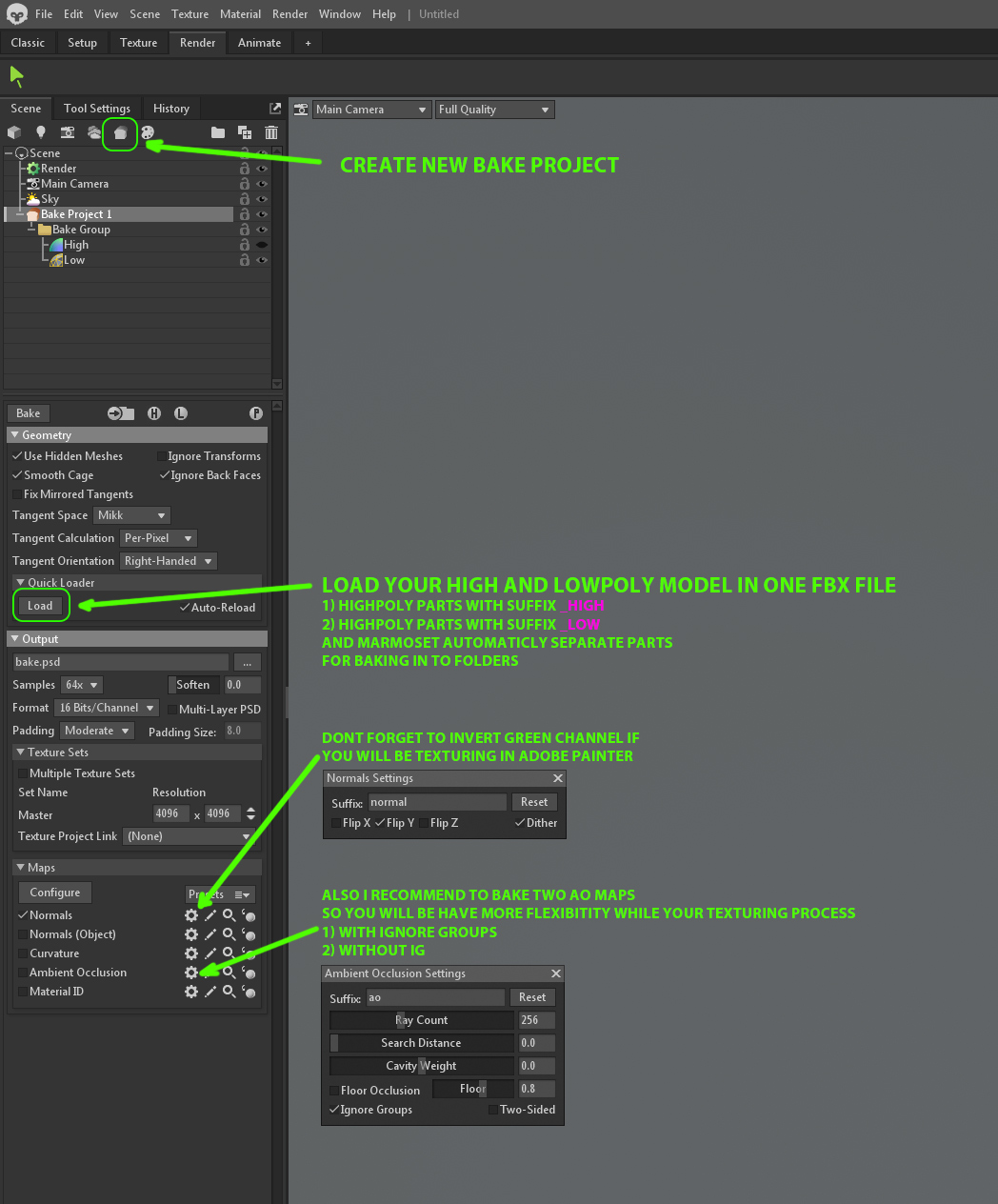Open Padding Moderate dropdown
The width and height of the screenshot is (998, 1204).
pos(97,731)
